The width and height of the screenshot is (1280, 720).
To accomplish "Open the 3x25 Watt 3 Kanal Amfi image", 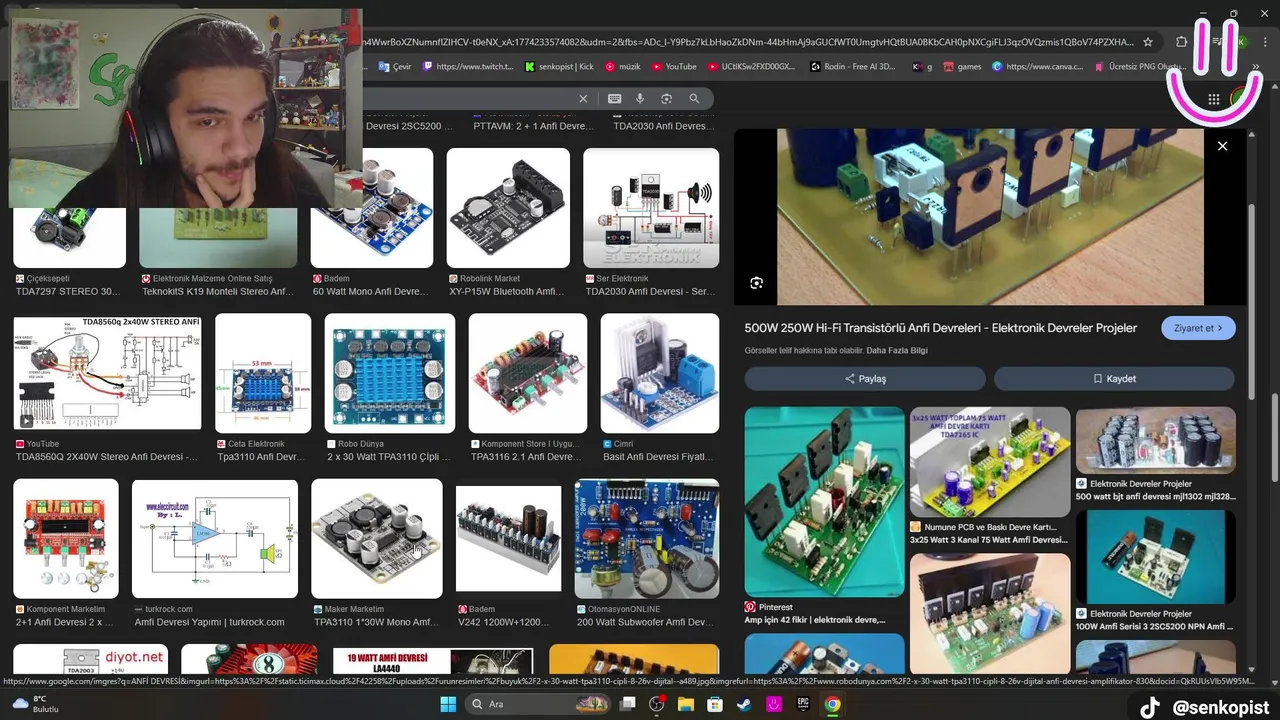I will tap(990, 462).
